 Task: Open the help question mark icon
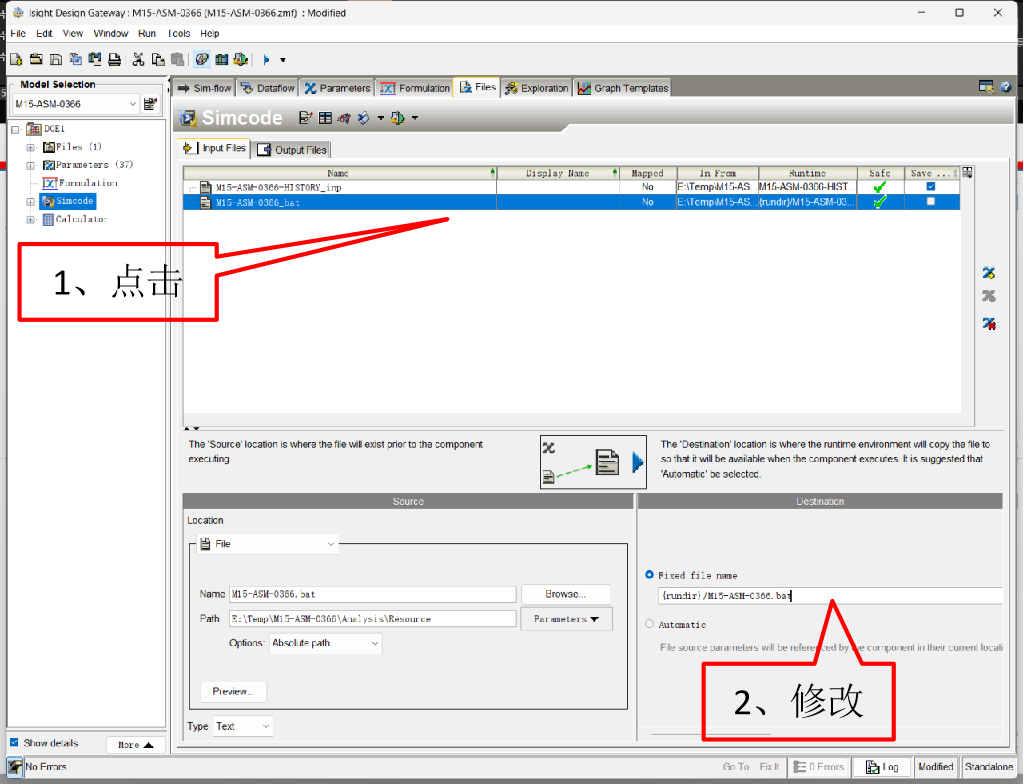(1005, 87)
